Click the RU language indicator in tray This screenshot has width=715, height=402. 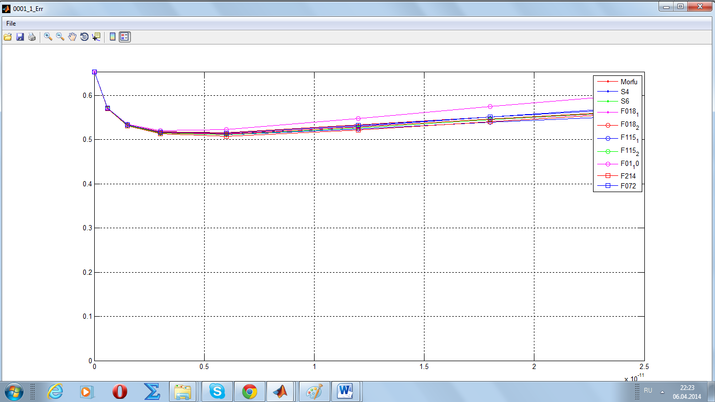tap(647, 391)
